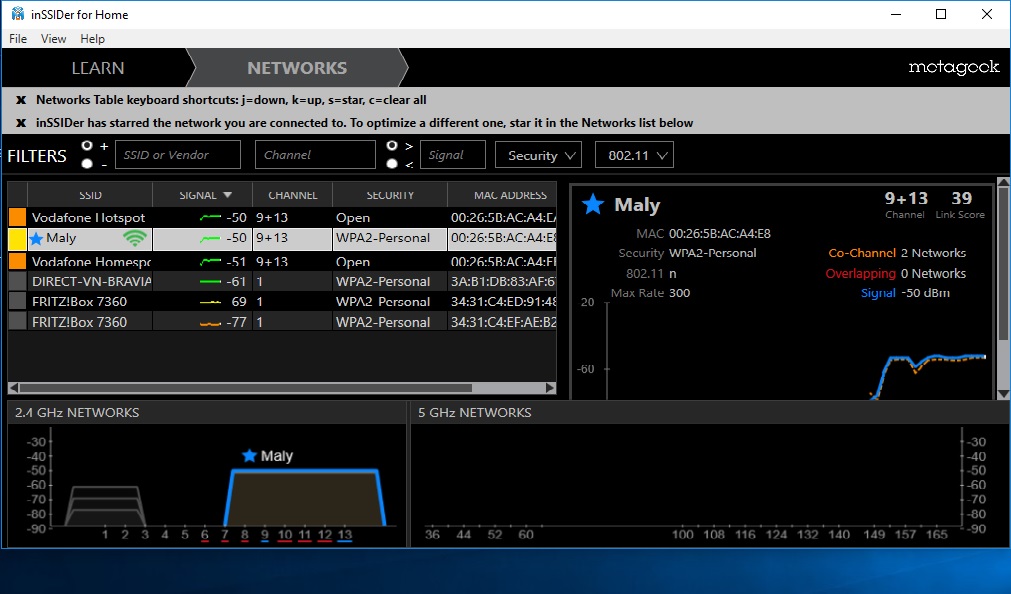Toggle the star on the Maly row
This screenshot has height=594, width=1011.
(36, 239)
